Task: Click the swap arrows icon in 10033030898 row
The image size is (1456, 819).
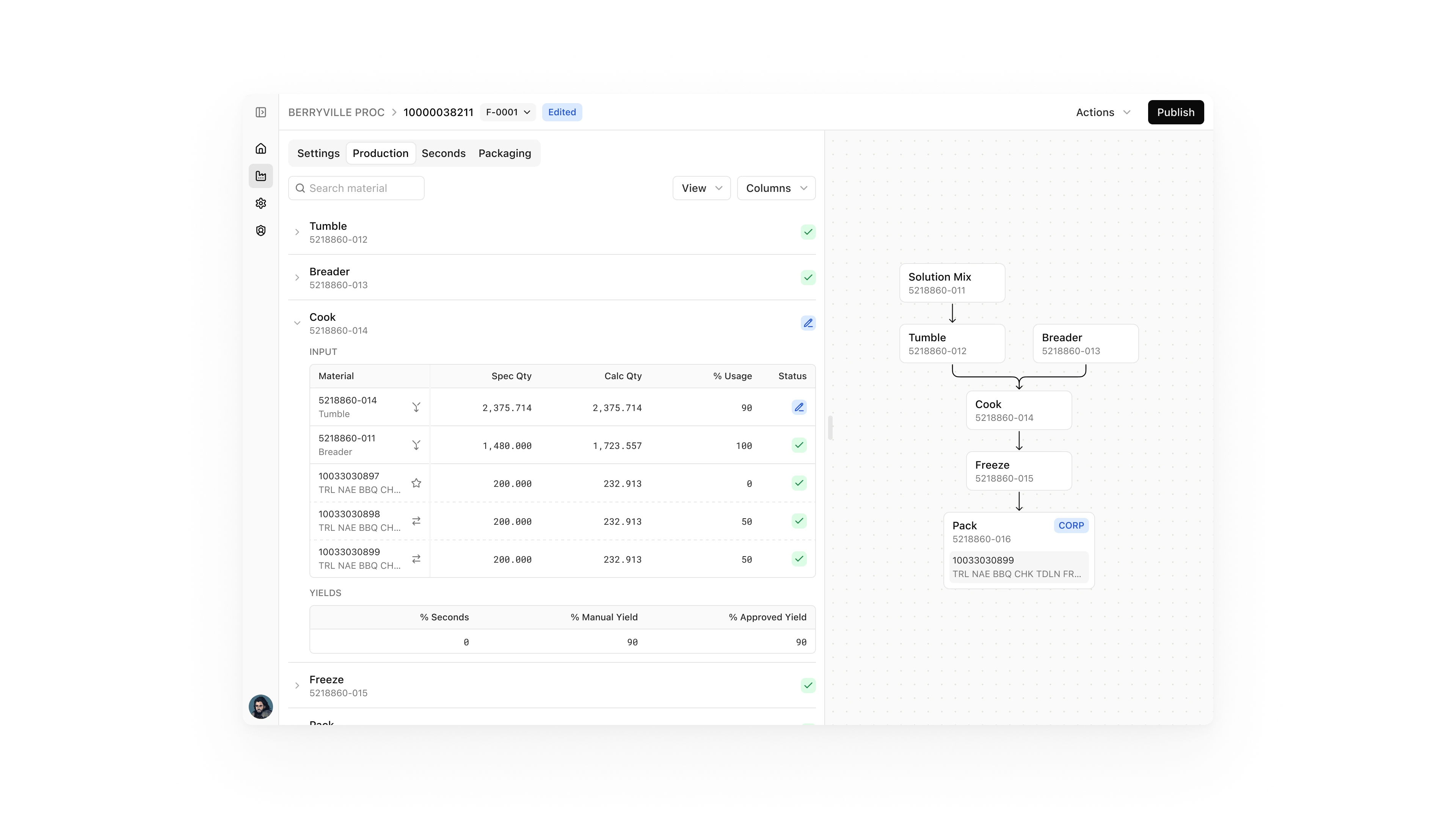Action: 416,521
